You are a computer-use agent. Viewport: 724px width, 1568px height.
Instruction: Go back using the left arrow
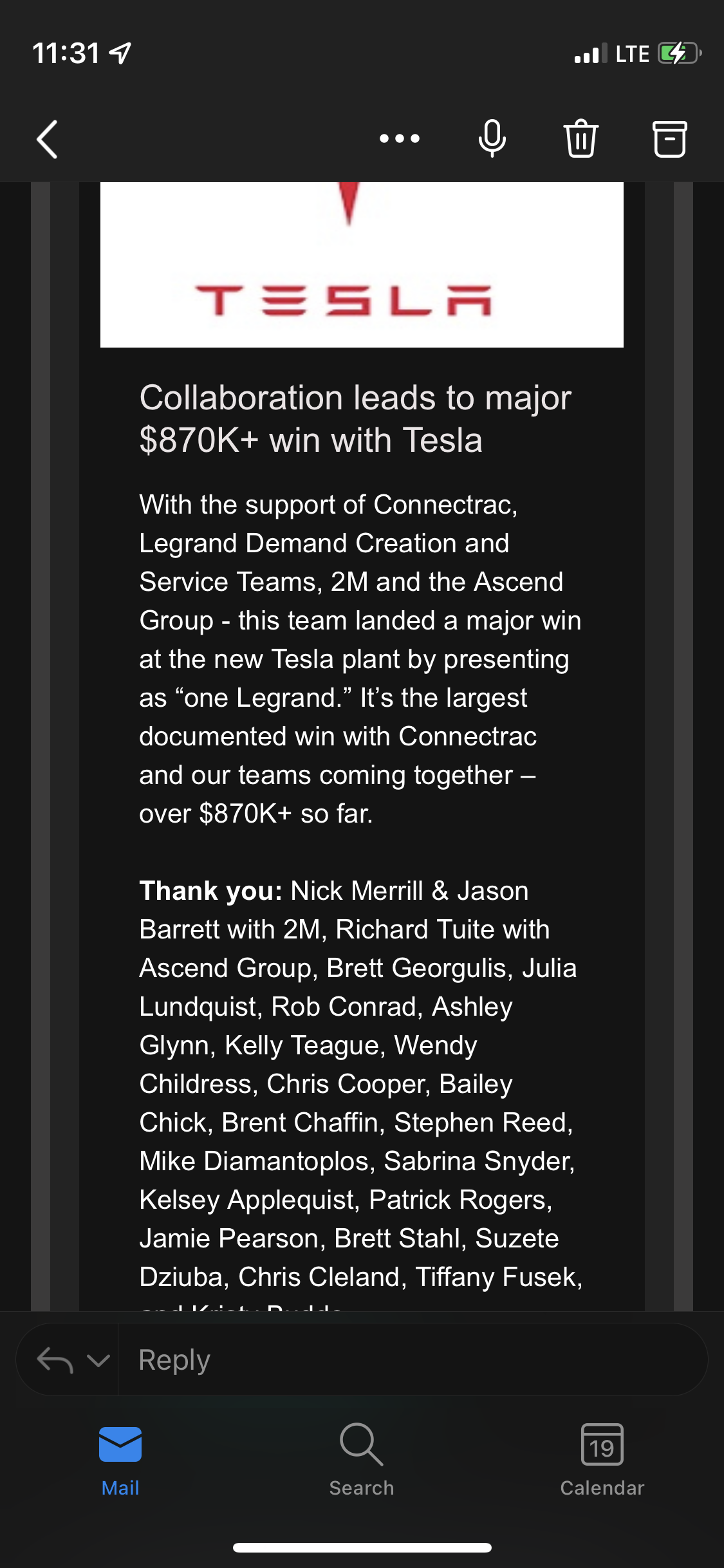tap(48, 139)
